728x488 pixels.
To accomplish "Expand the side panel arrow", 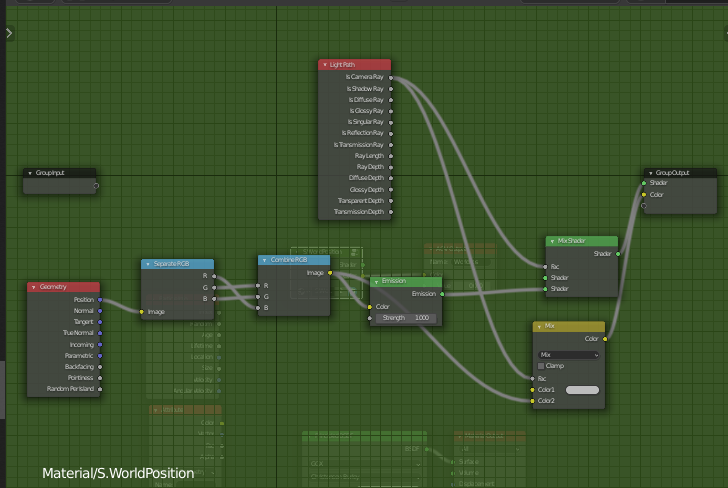I will (x=9, y=33).
